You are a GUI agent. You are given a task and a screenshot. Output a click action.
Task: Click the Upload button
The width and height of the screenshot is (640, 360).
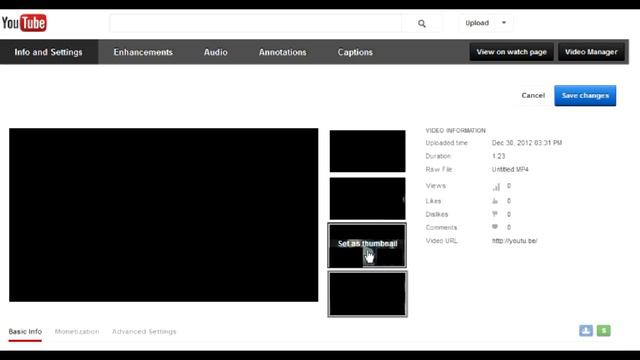[477, 23]
